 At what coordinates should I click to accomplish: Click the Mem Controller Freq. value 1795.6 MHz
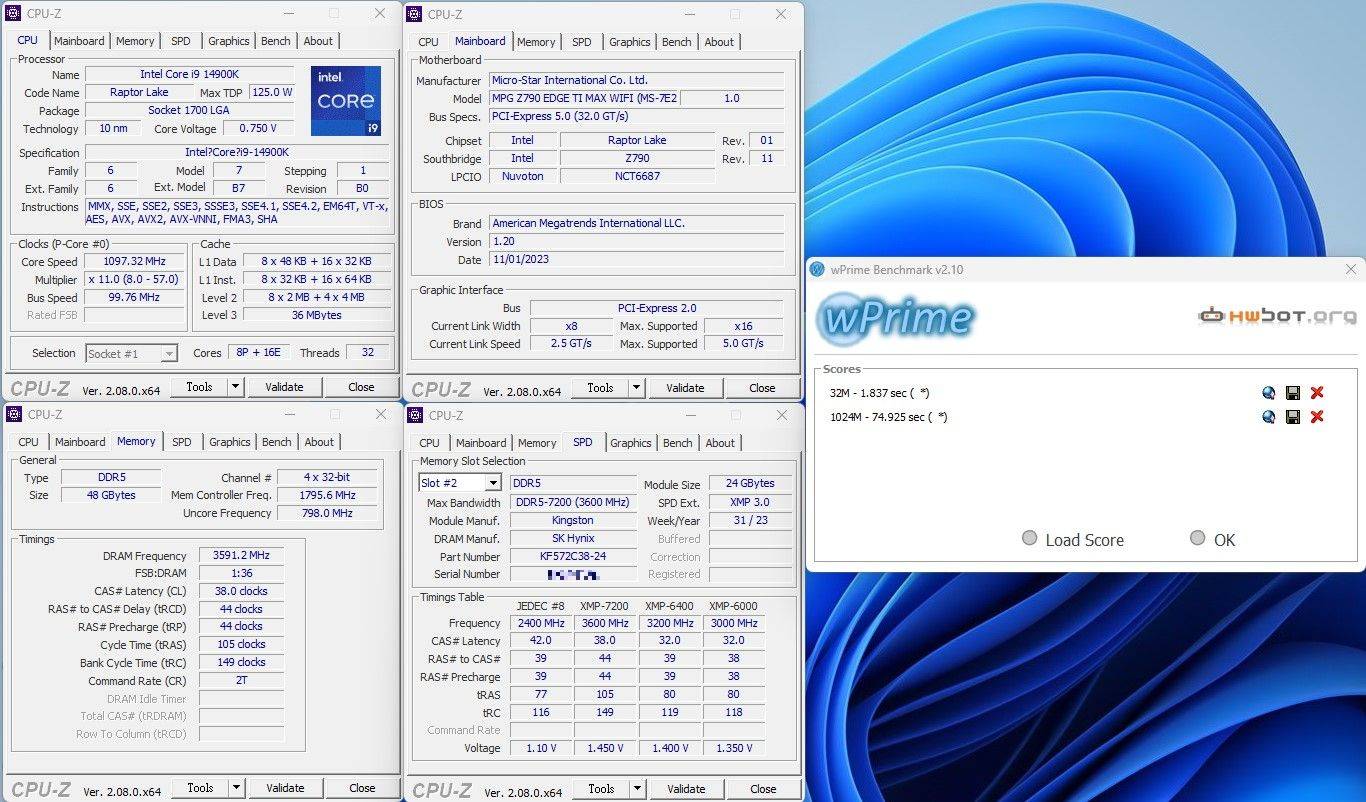(x=328, y=495)
